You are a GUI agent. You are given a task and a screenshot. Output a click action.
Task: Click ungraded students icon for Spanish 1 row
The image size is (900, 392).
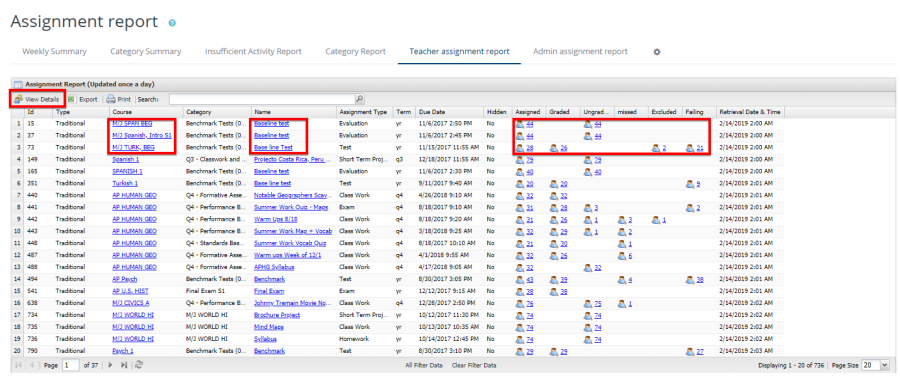coord(588,160)
